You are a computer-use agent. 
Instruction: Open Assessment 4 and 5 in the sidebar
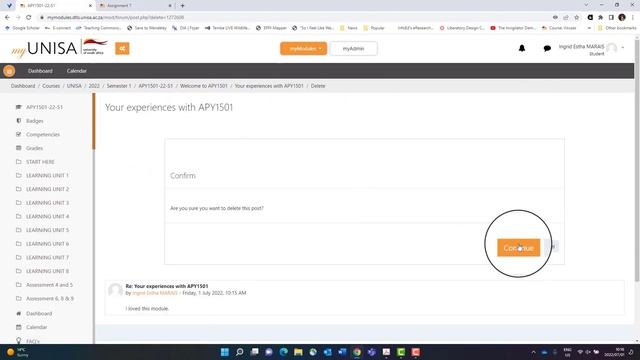coord(49,285)
